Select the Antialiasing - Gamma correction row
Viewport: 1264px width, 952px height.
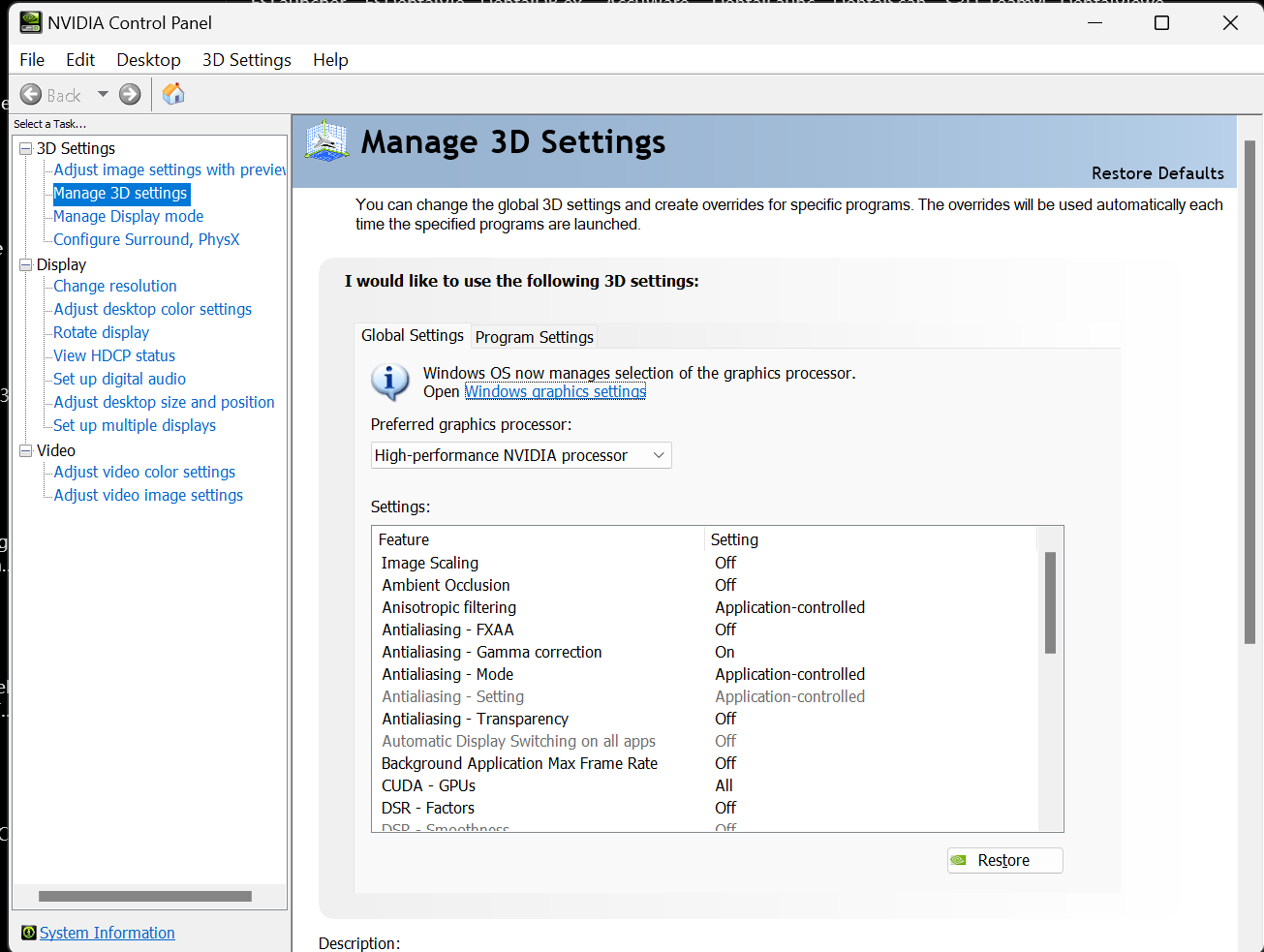click(704, 652)
